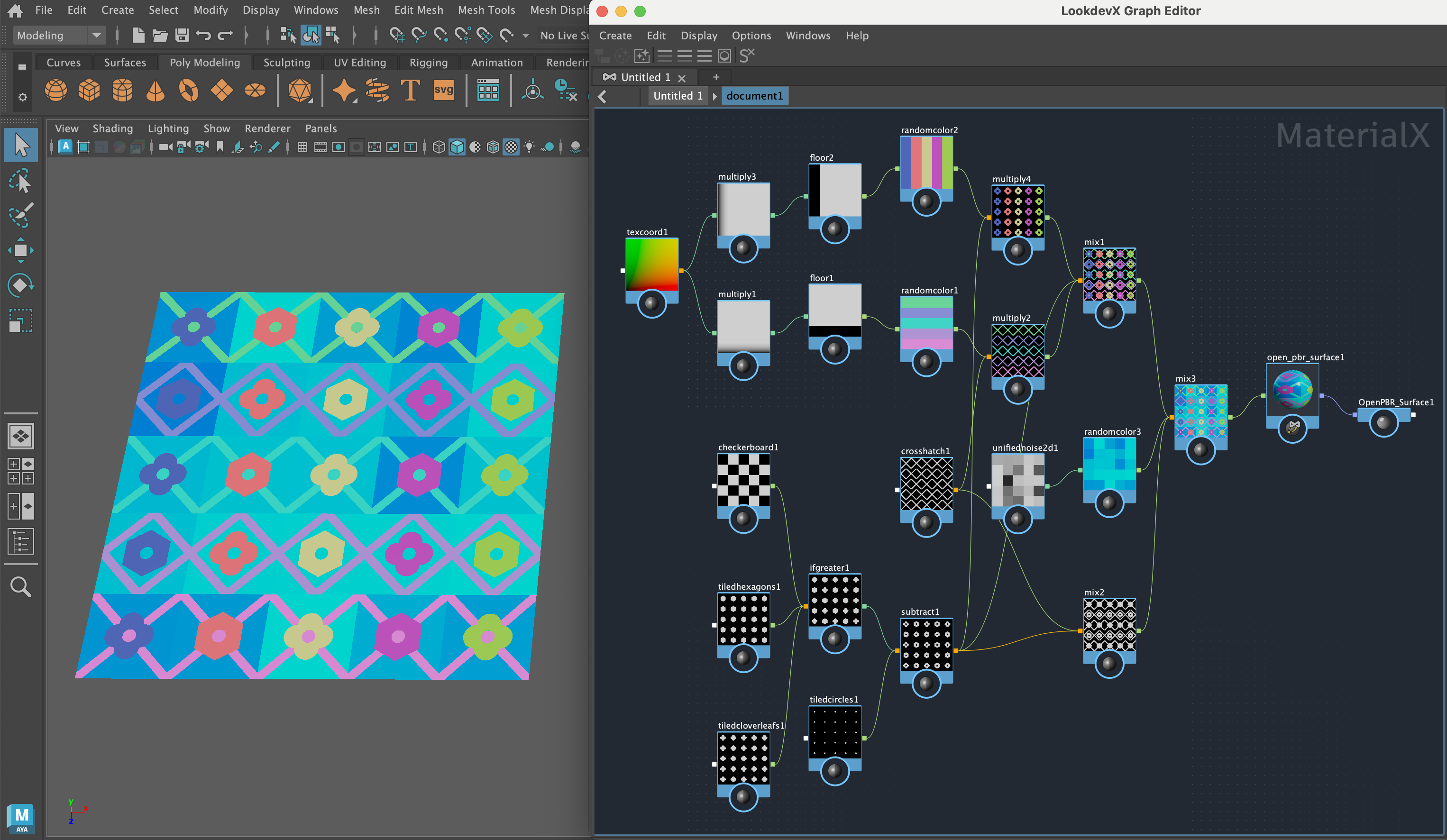The image size is (1447, 840).
Task: Select the texcoord1 node swatch
Action: (652, 264)
